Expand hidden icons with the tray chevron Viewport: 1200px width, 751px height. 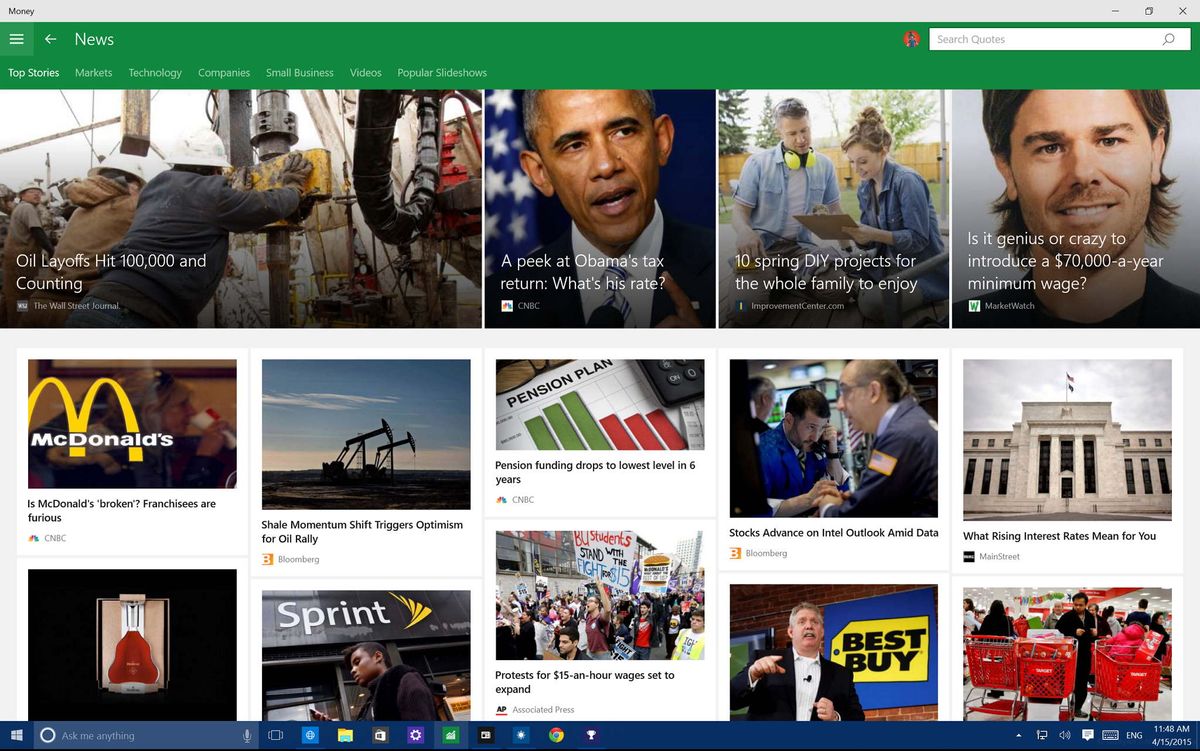(x=1018, y=735)
